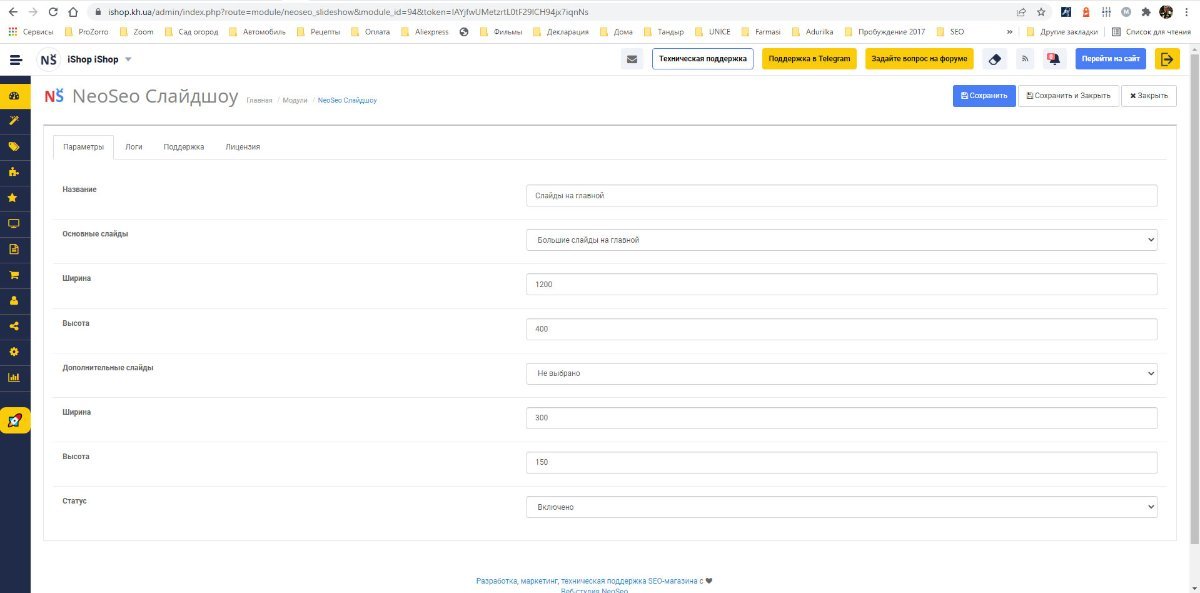Open the document sidebar section
The image size is (1200, 593).
14,249
